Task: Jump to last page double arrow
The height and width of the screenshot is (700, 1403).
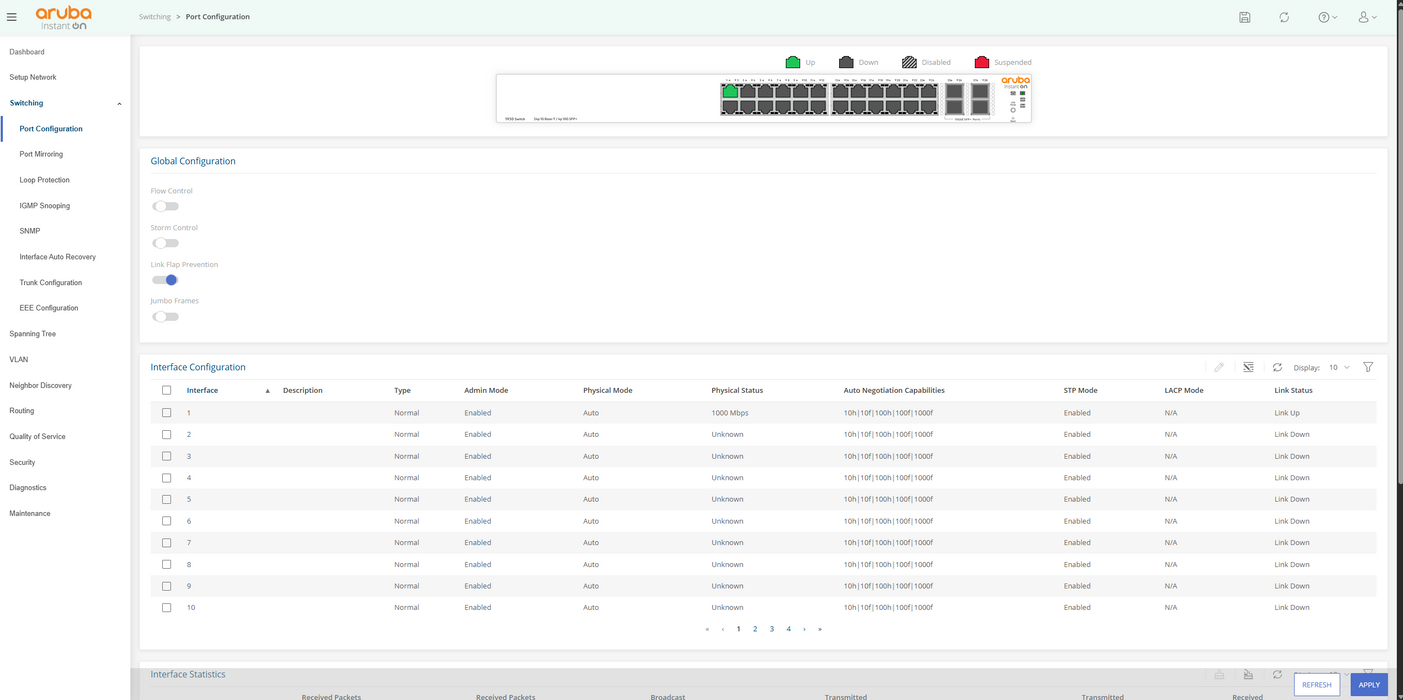Action: 820,629
